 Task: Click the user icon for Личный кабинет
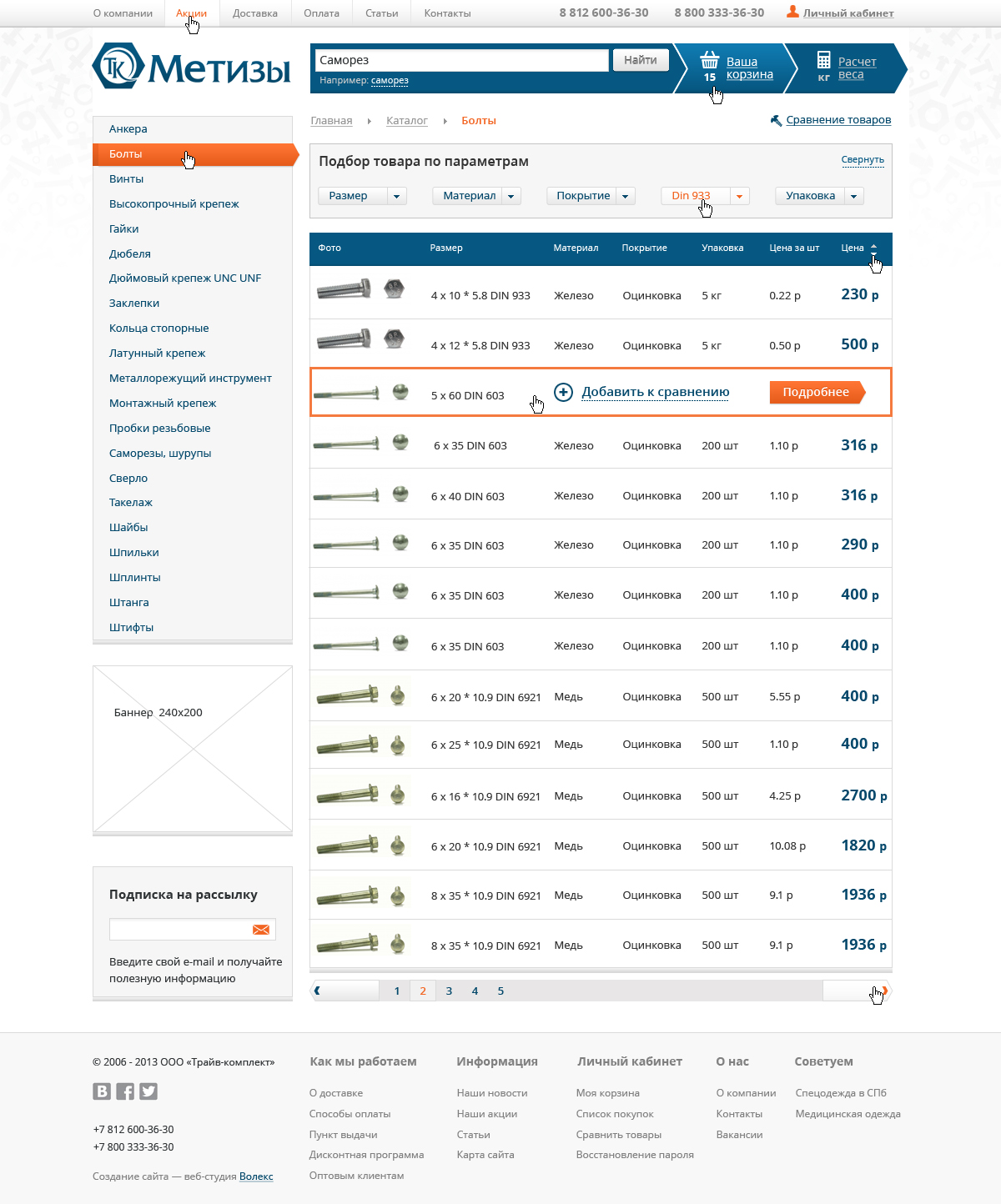pos(792,12)
